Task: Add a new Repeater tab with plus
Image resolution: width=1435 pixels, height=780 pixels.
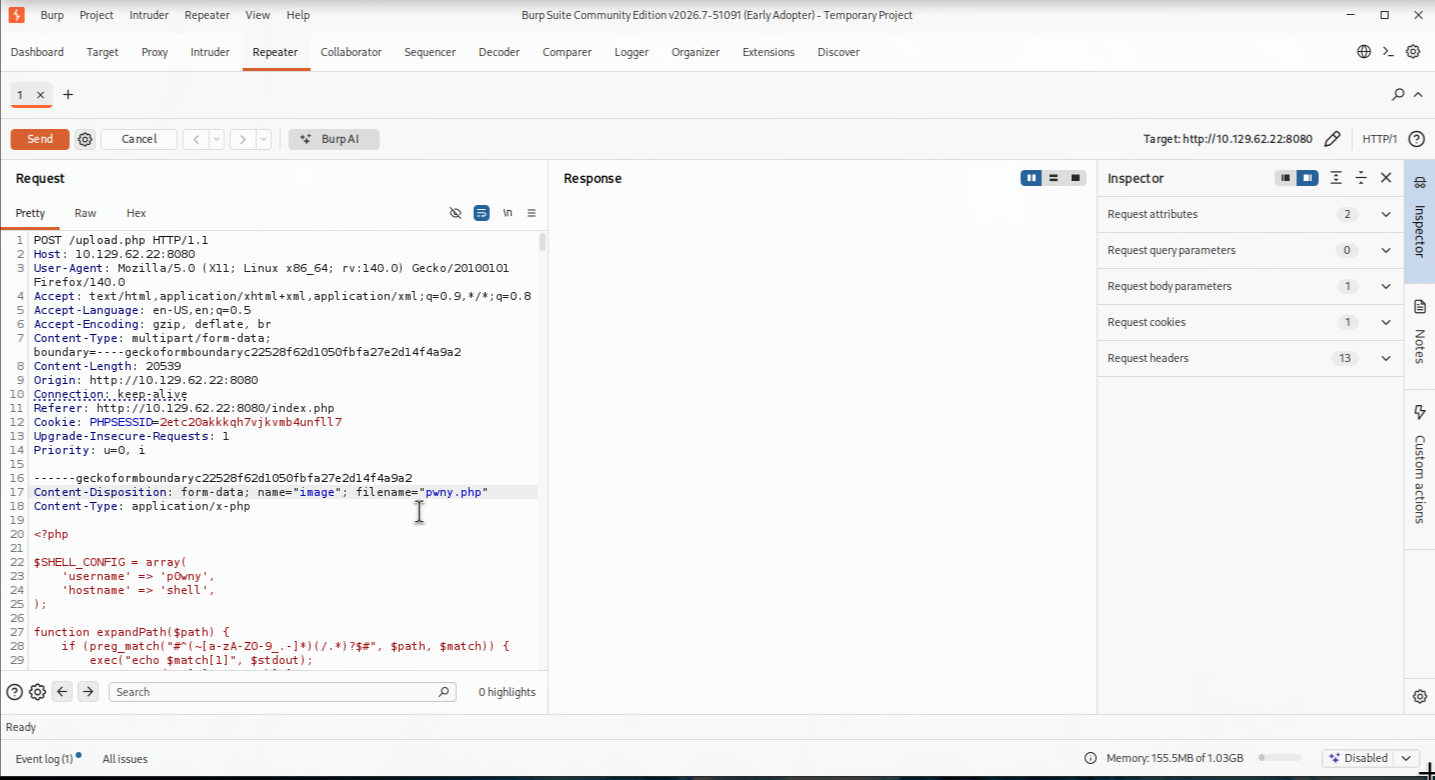Action: point(68,95)
